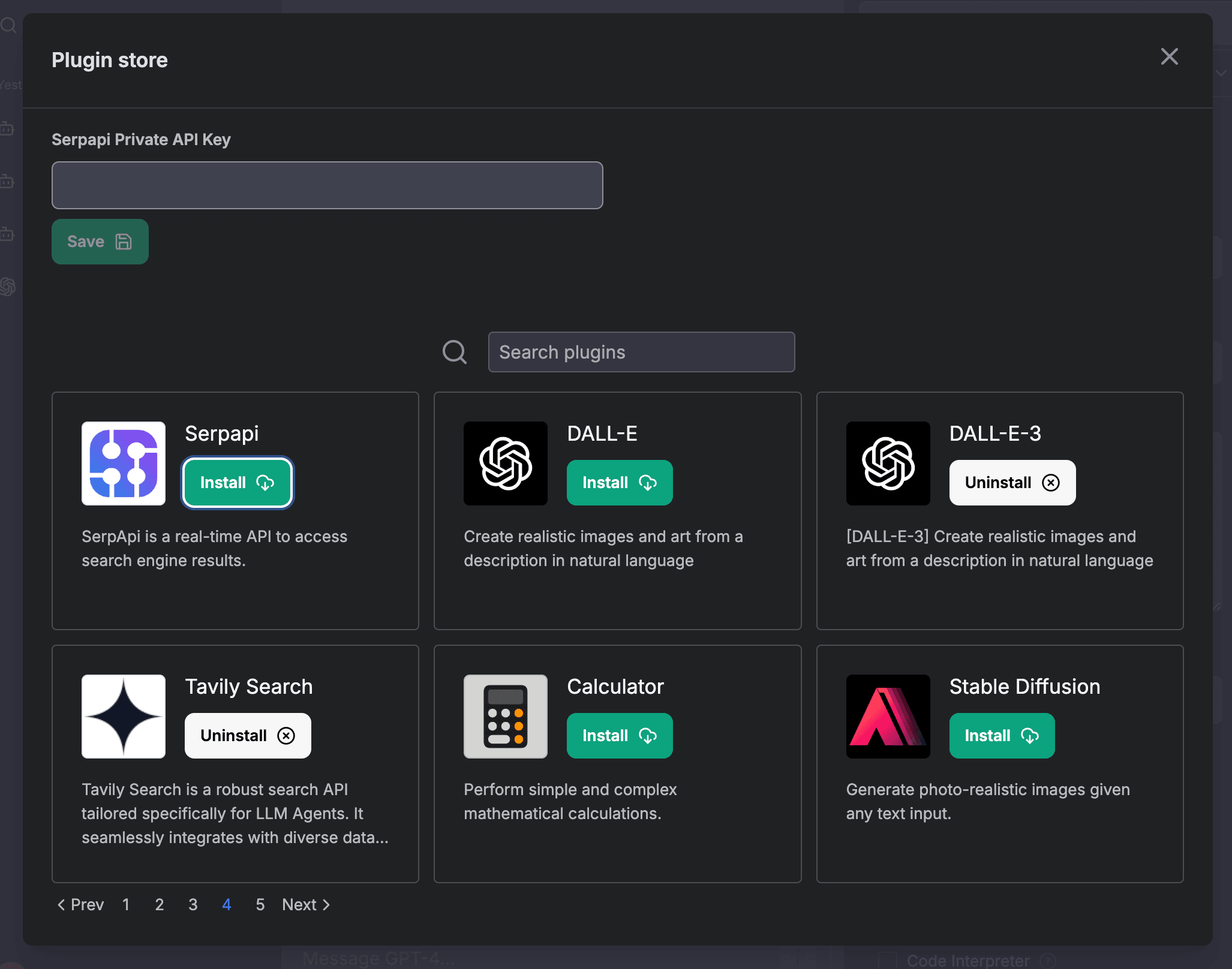Click the Serpapi plugin logo icon
1232x969 pixels.
pos(124,464)
